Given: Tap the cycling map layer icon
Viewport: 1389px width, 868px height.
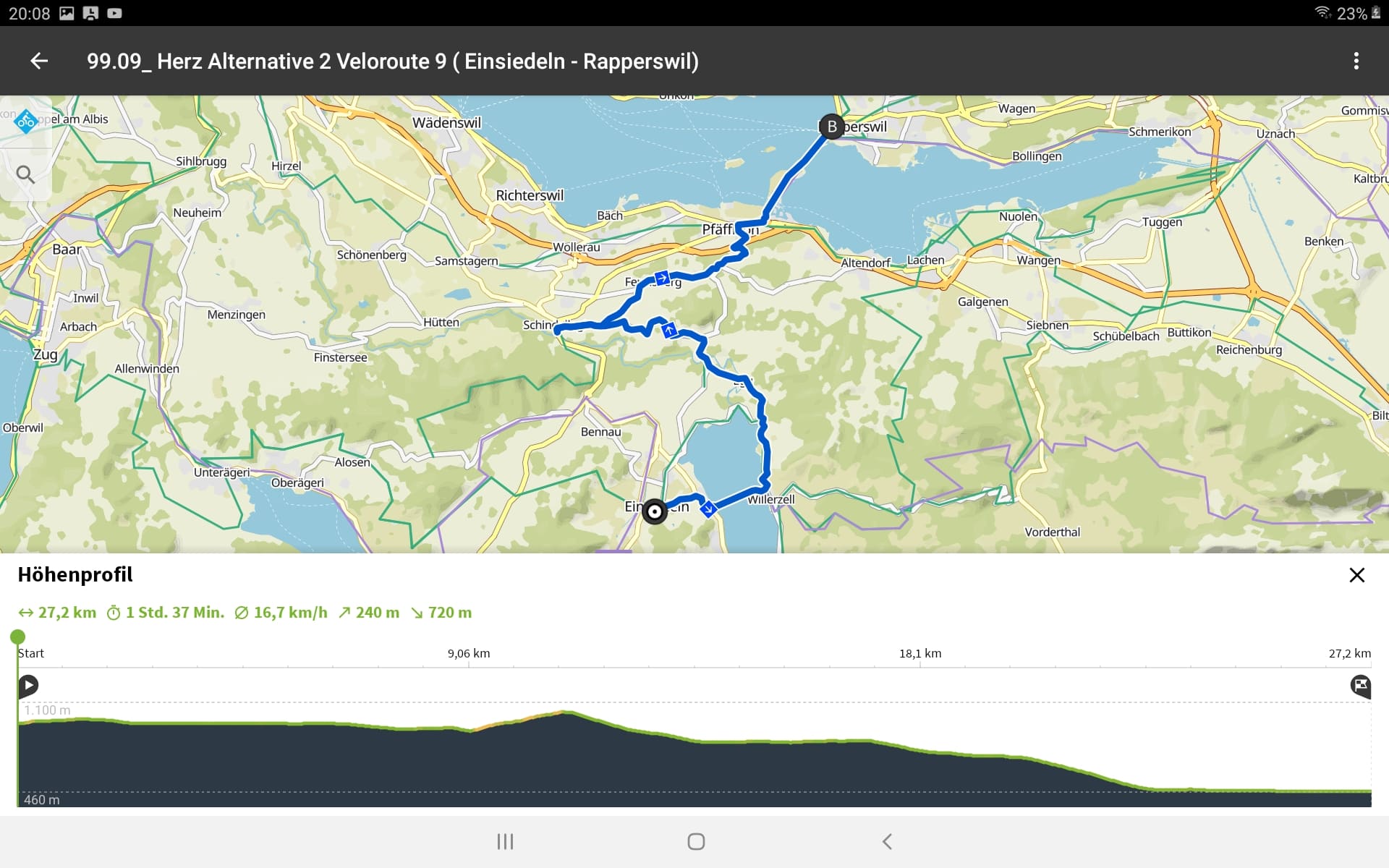Looking at the screenshot, I should tap(26, 121).
